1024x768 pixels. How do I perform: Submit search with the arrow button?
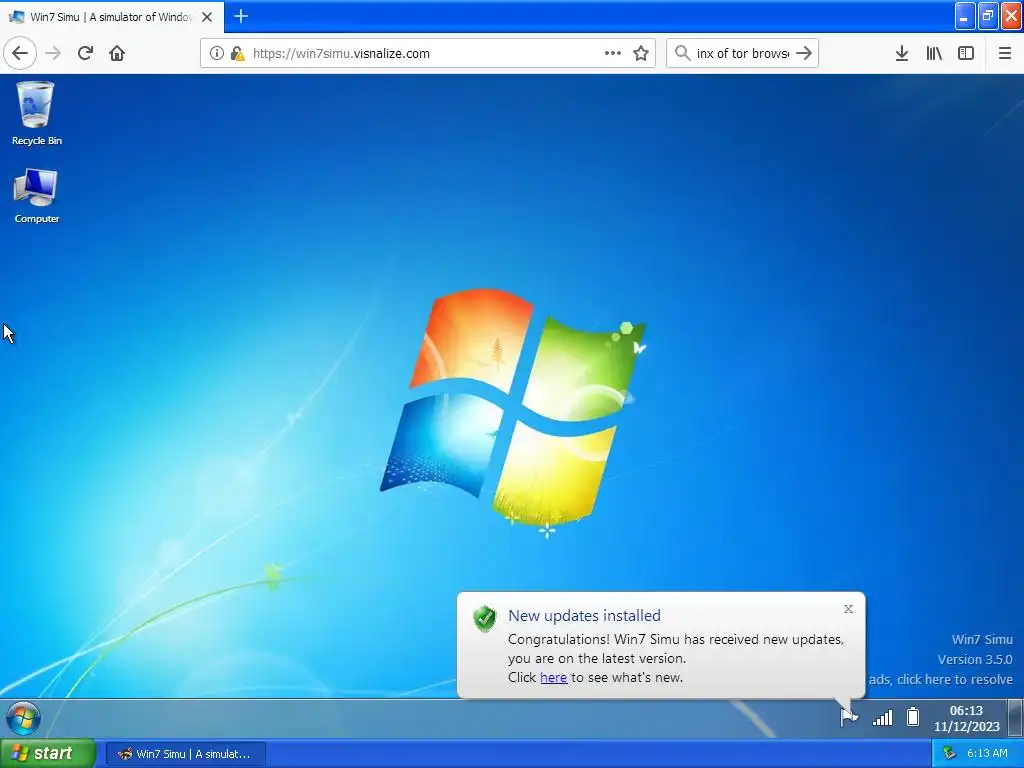point(804,53)
